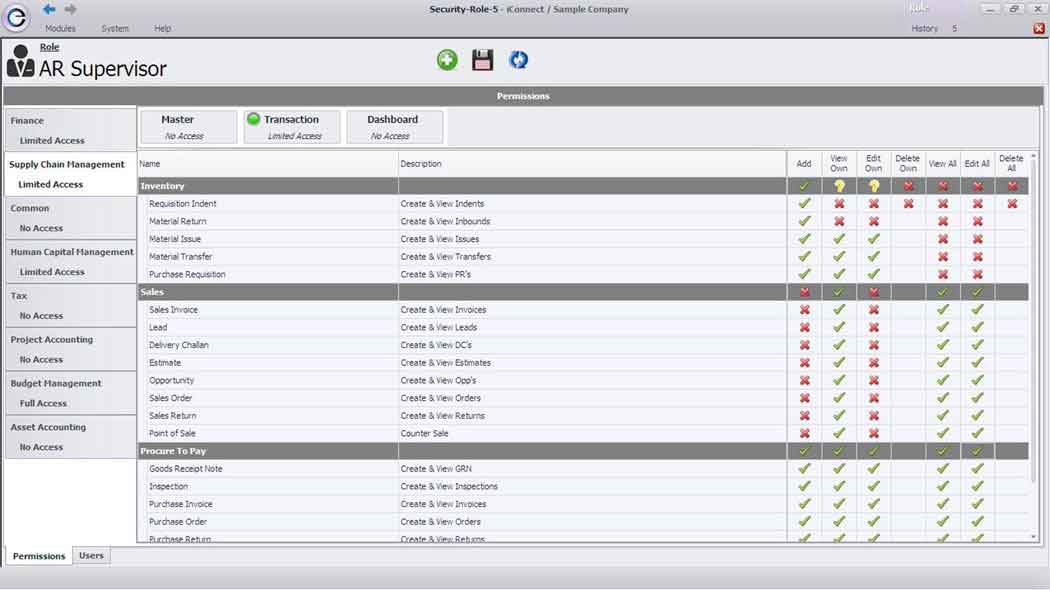The image size is (1050, 590).
Task: Click the scroll down arrow of permissions list
Action: (1034, 537)
